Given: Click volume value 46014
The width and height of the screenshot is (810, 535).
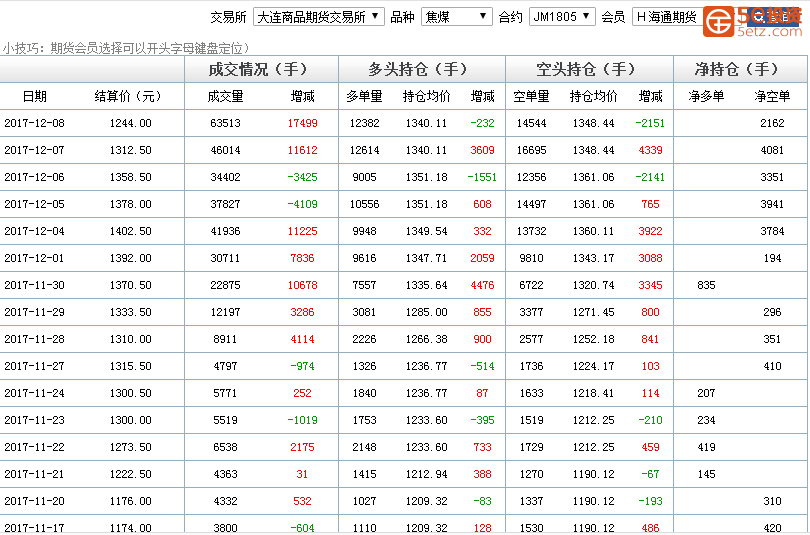Looking at the screenshot, I should pos(225,150).
